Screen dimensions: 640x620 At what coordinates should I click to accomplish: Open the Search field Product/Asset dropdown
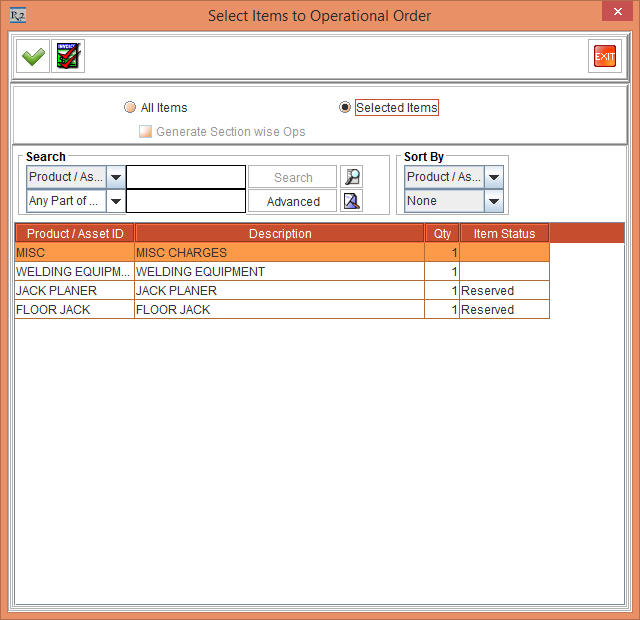click(116, 177)
